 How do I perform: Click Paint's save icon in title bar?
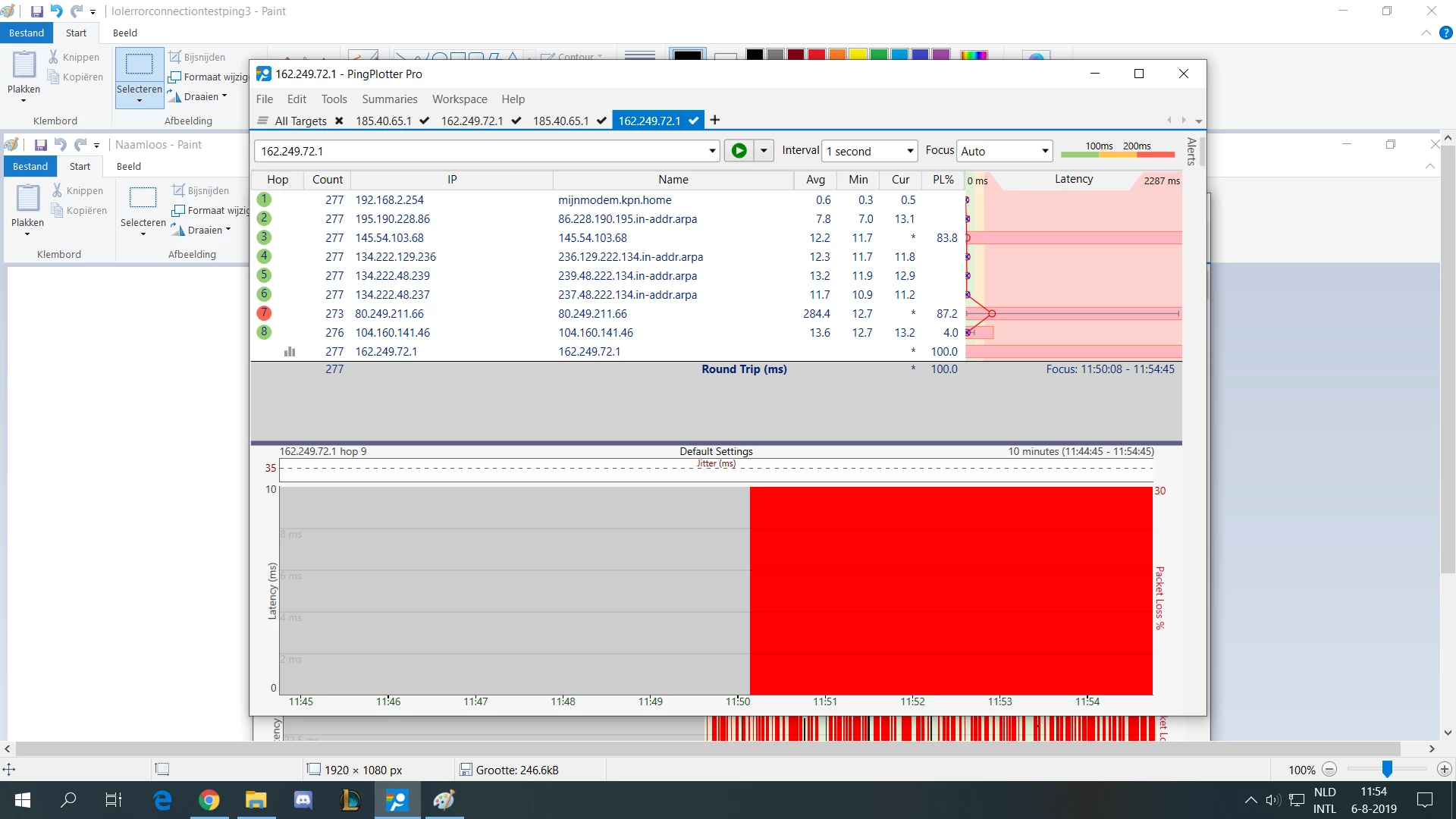(x=36, y=11)
